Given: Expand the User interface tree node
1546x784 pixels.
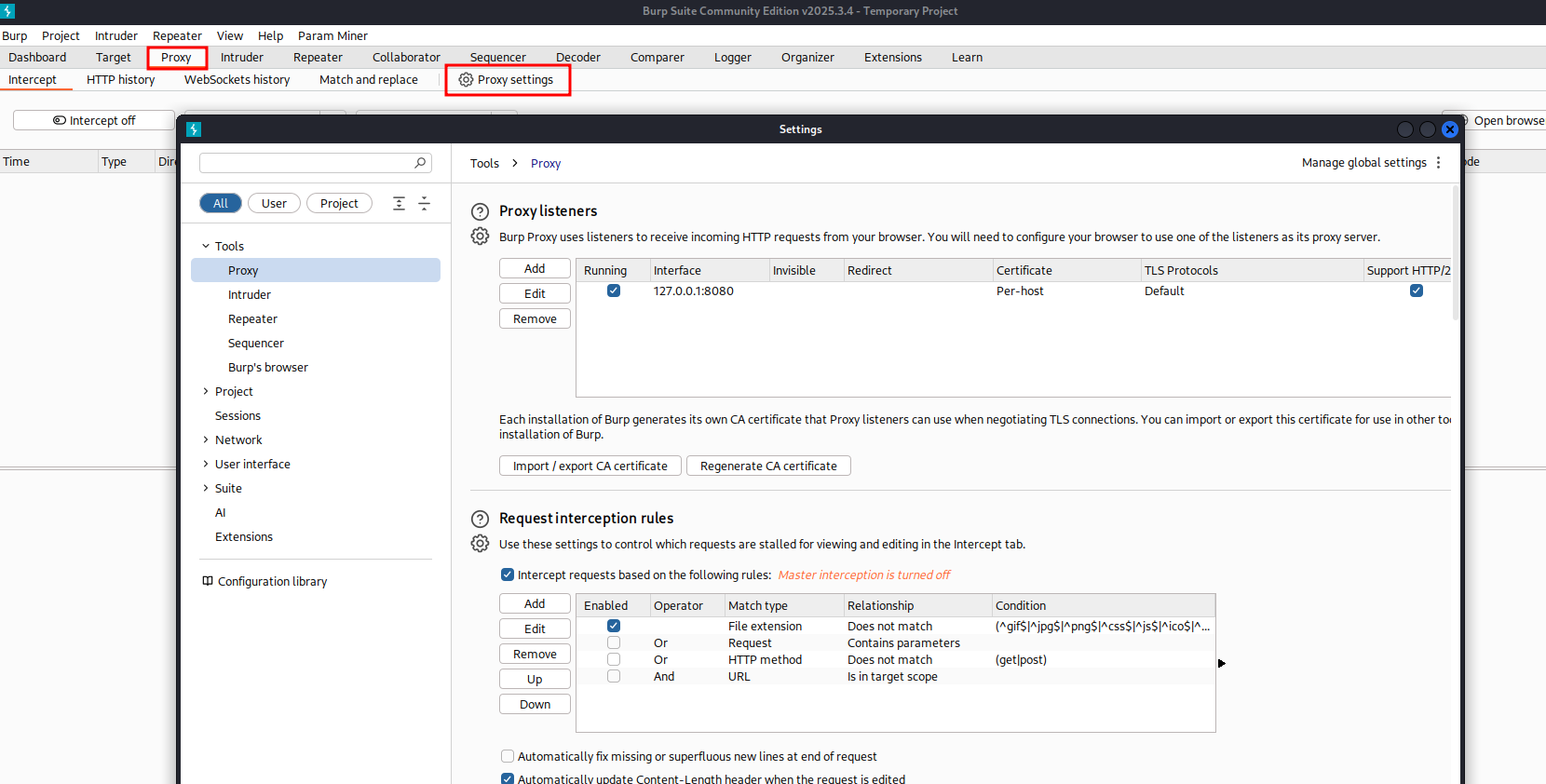Looking at the screenshot, I should 206,464.
